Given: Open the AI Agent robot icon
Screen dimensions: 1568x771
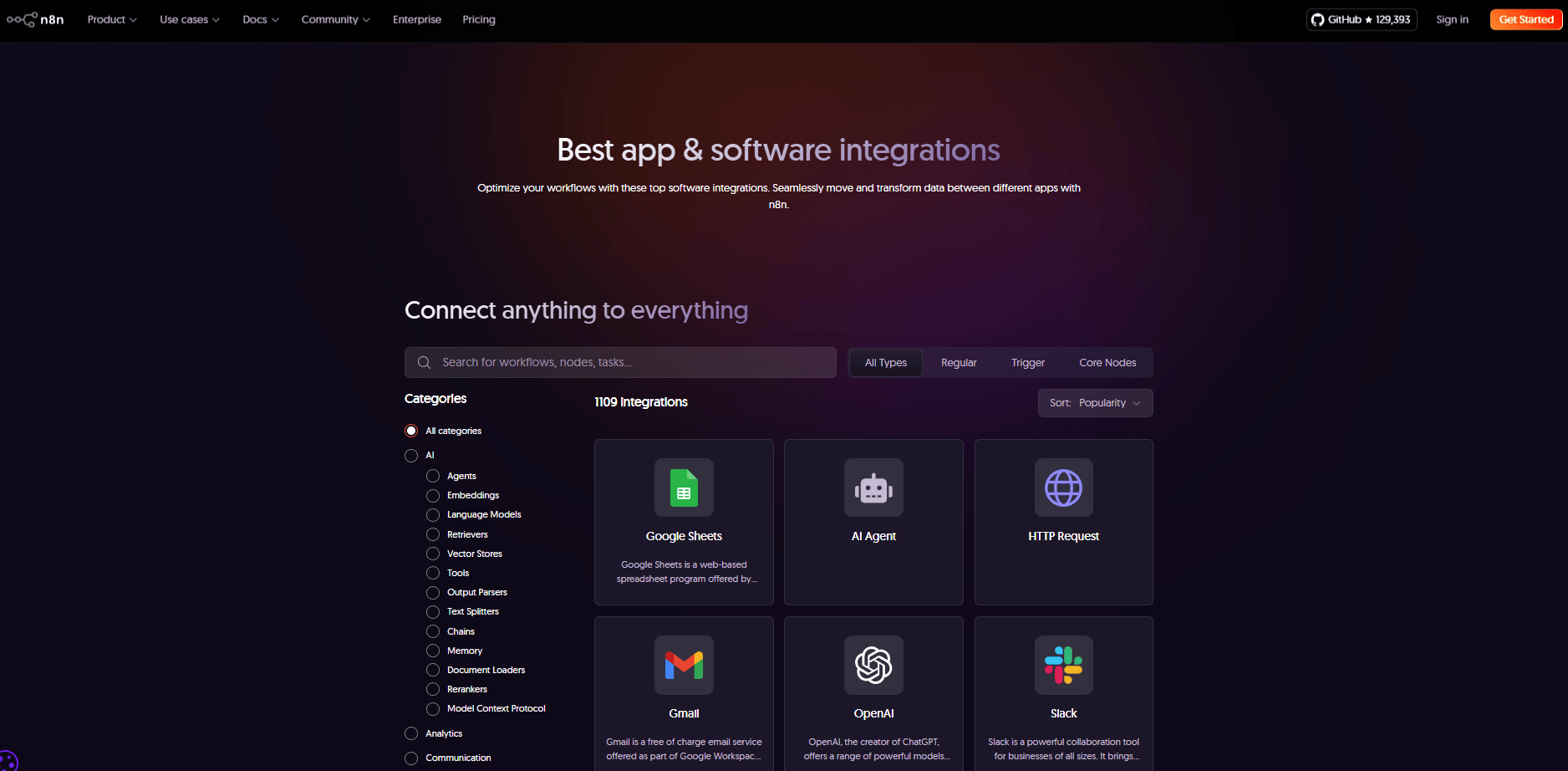Looking at the screenshot, I should click(x=873, y=488).
